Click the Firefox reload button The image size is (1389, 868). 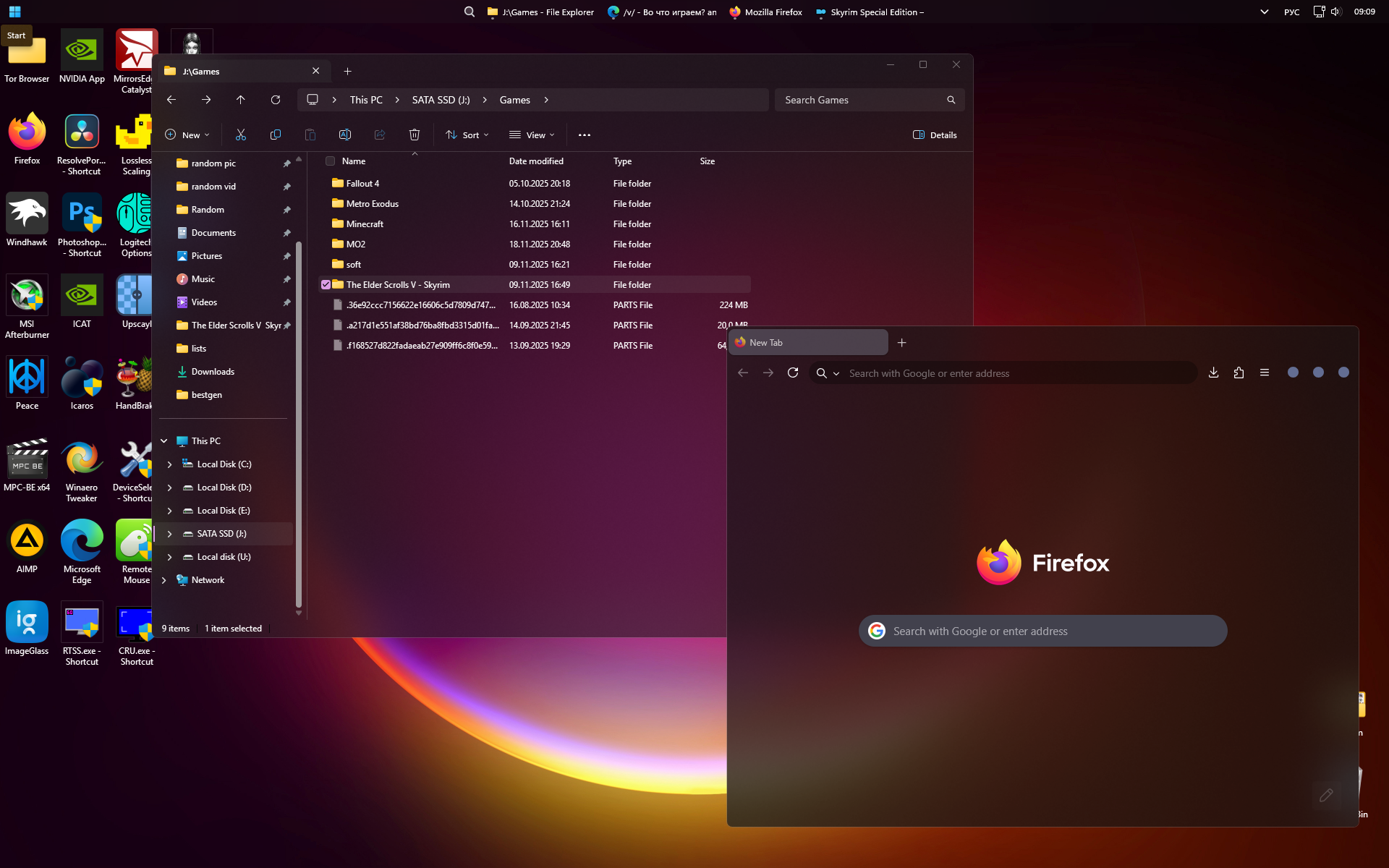click(793, 373)
